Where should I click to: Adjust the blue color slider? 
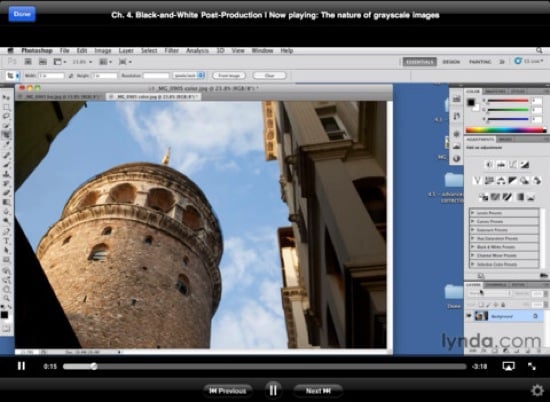tap(508, 119)
